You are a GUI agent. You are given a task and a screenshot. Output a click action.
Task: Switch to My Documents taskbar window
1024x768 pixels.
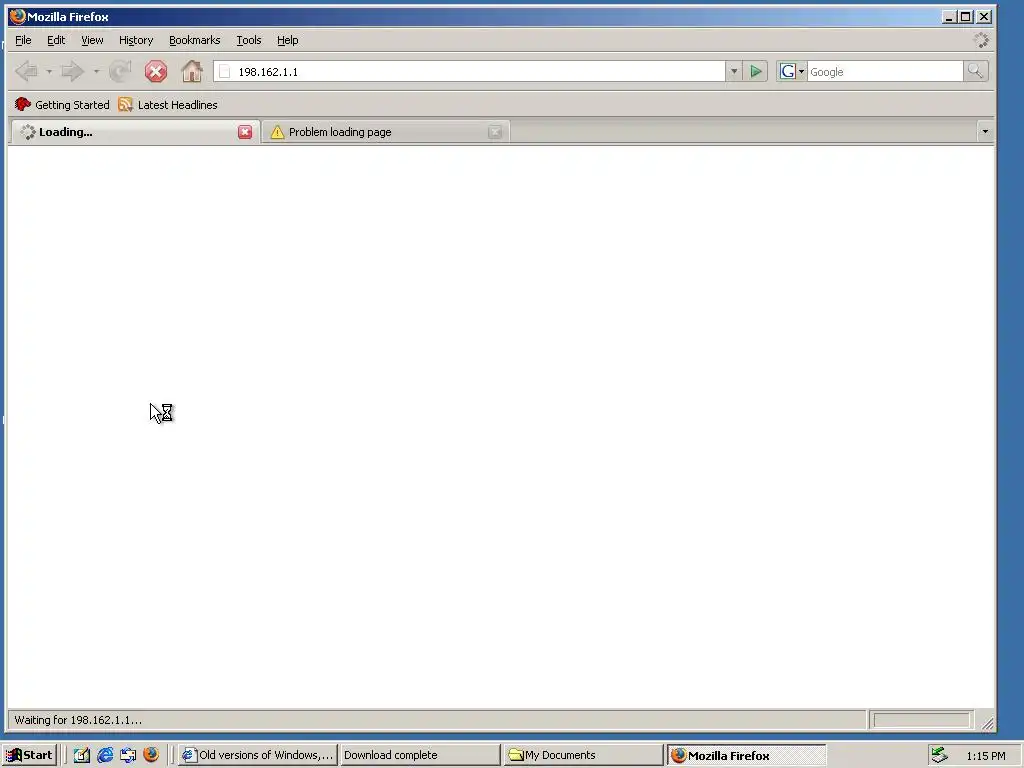coord(583,755)
